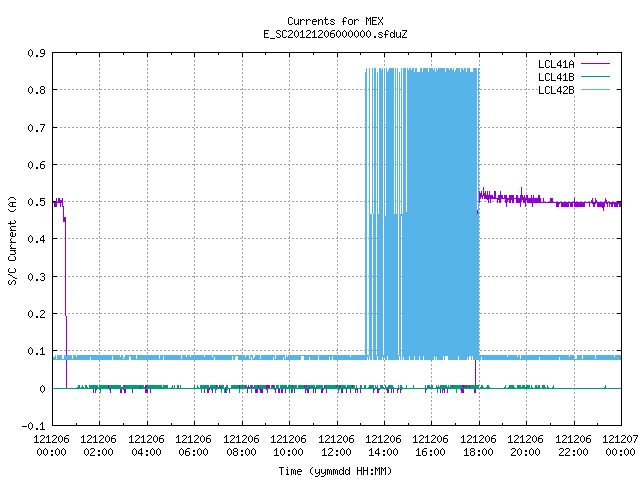Click the purple LCL41A legend line sample

(x=596, y=64)
